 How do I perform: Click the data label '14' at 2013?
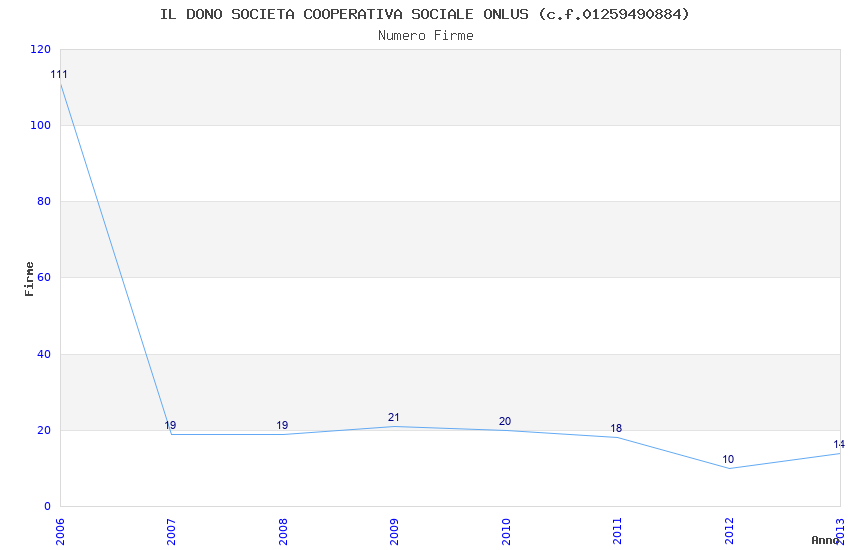[x=839, y=444]
